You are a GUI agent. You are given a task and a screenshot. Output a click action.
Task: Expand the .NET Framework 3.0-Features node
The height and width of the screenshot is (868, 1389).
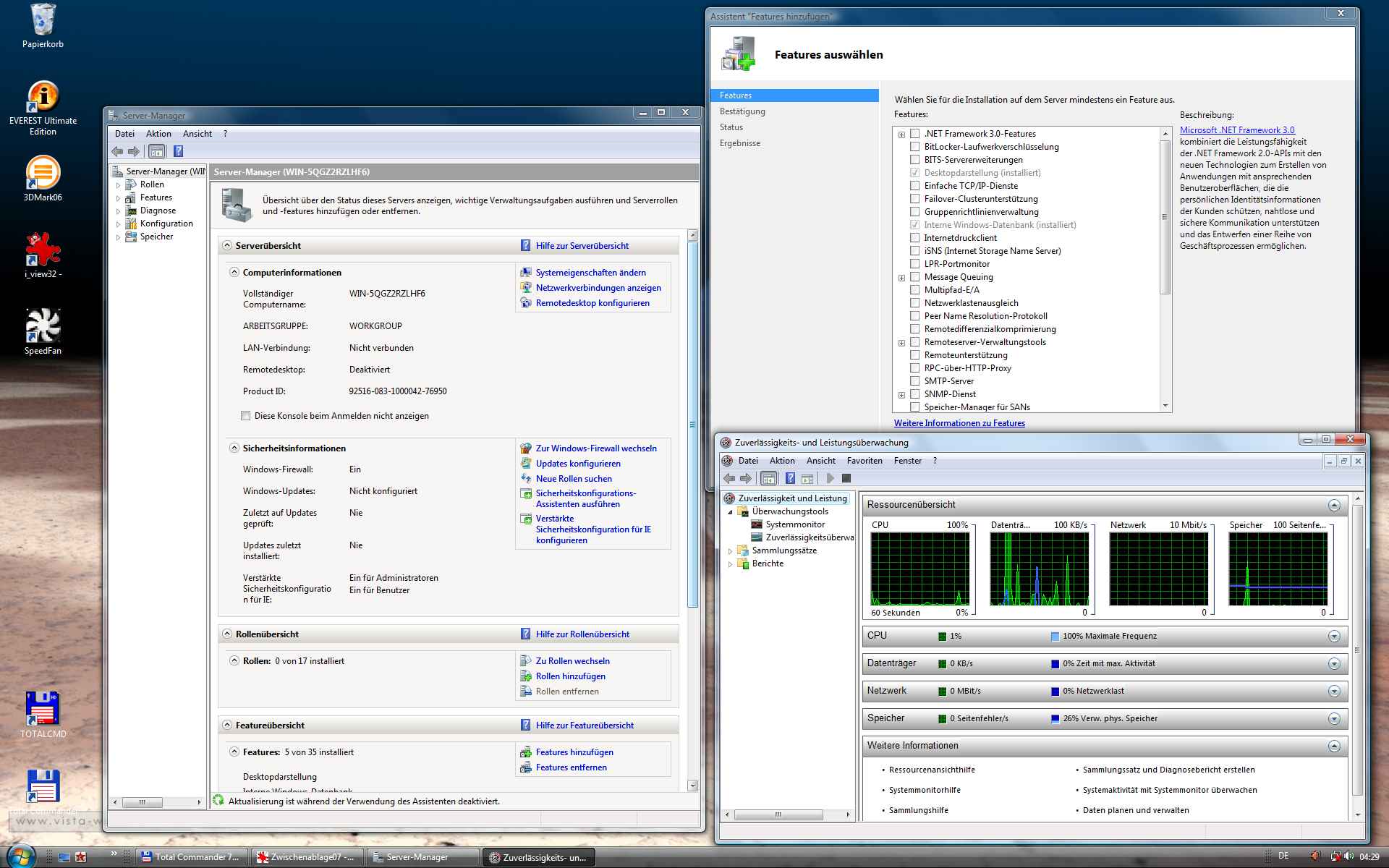click(x=901, y=135)
